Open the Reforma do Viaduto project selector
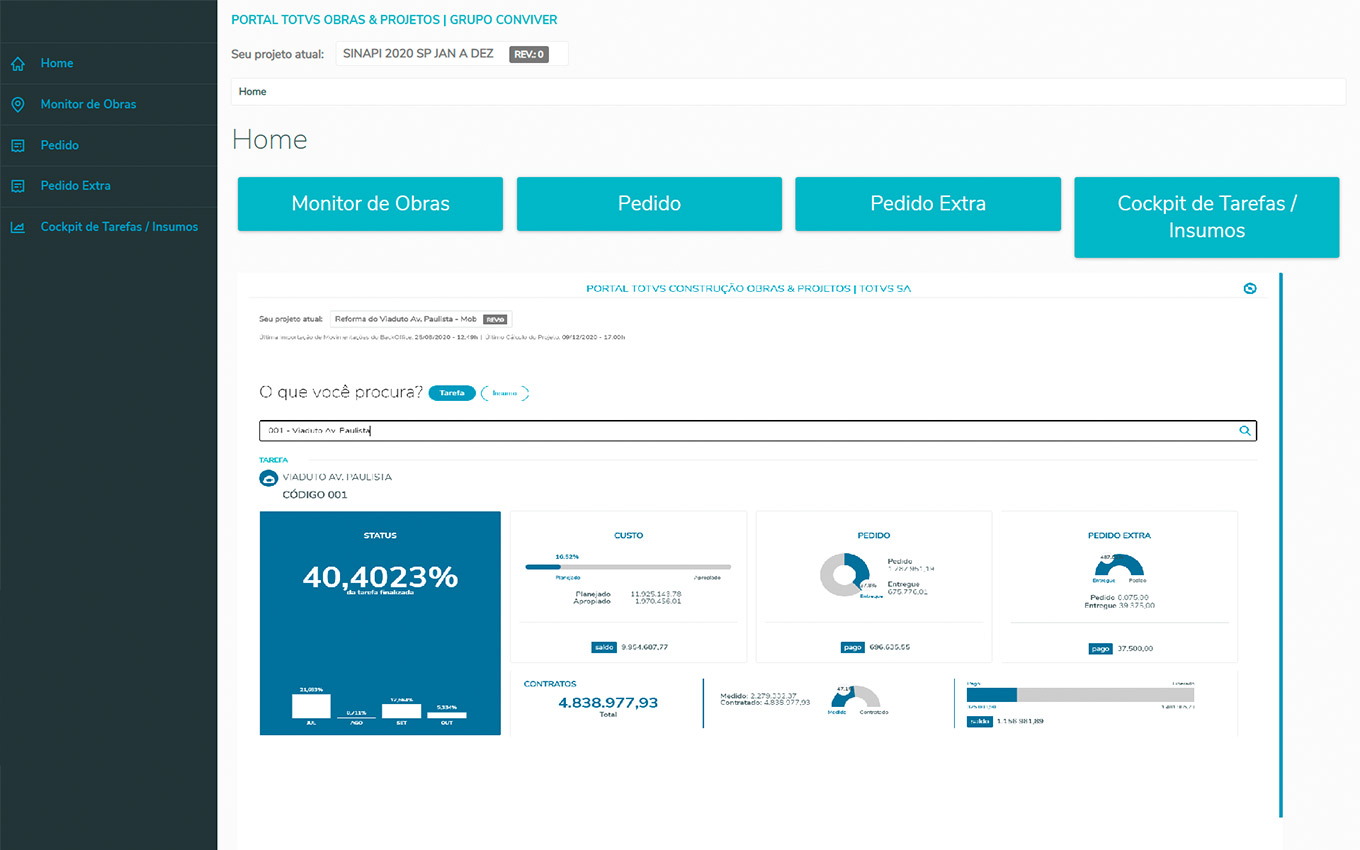 pyautogui.click(x=420, y=319)
